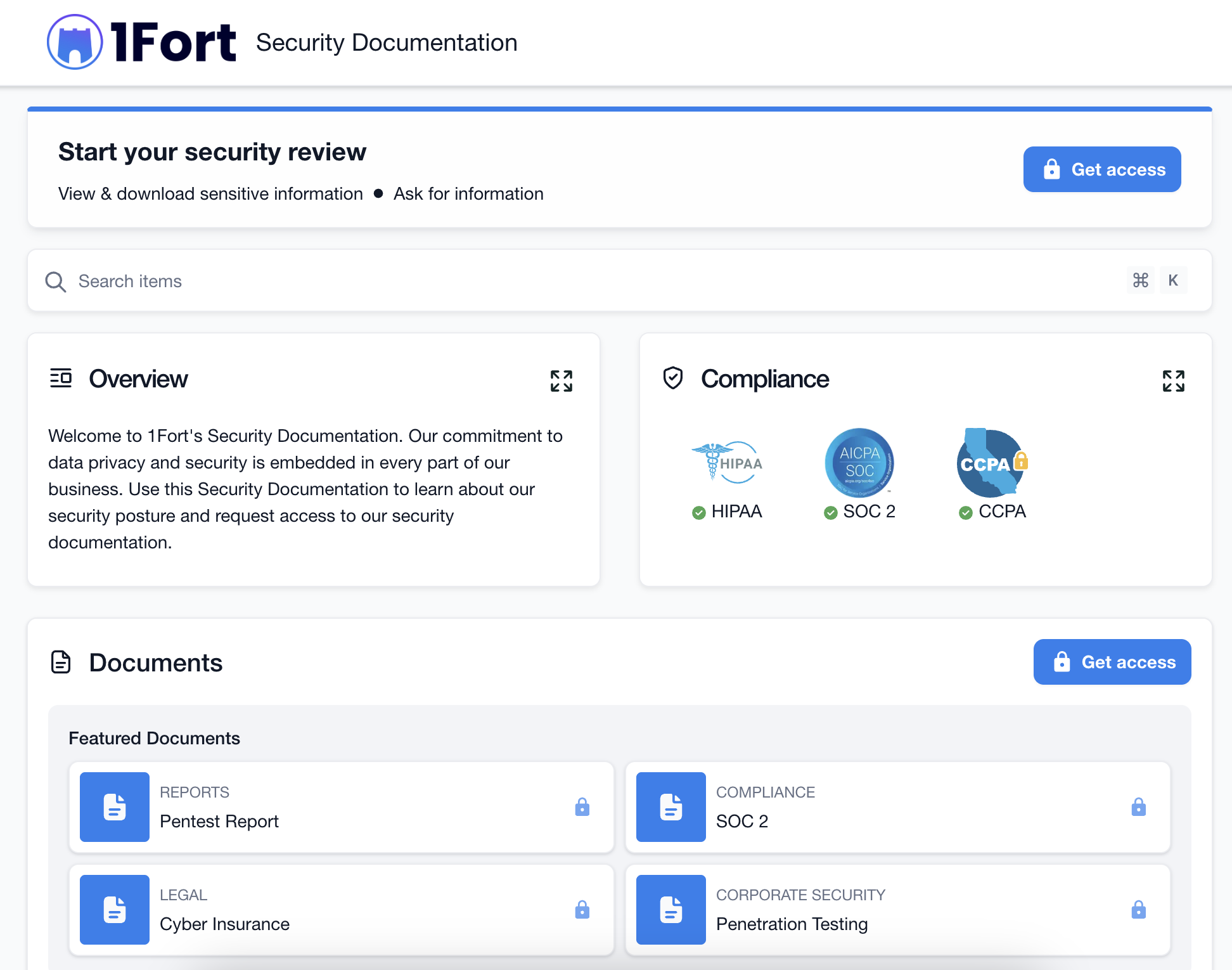Click the green check next to HIPAA
The width and height of the screenshot is (1232, 970).
699,512
